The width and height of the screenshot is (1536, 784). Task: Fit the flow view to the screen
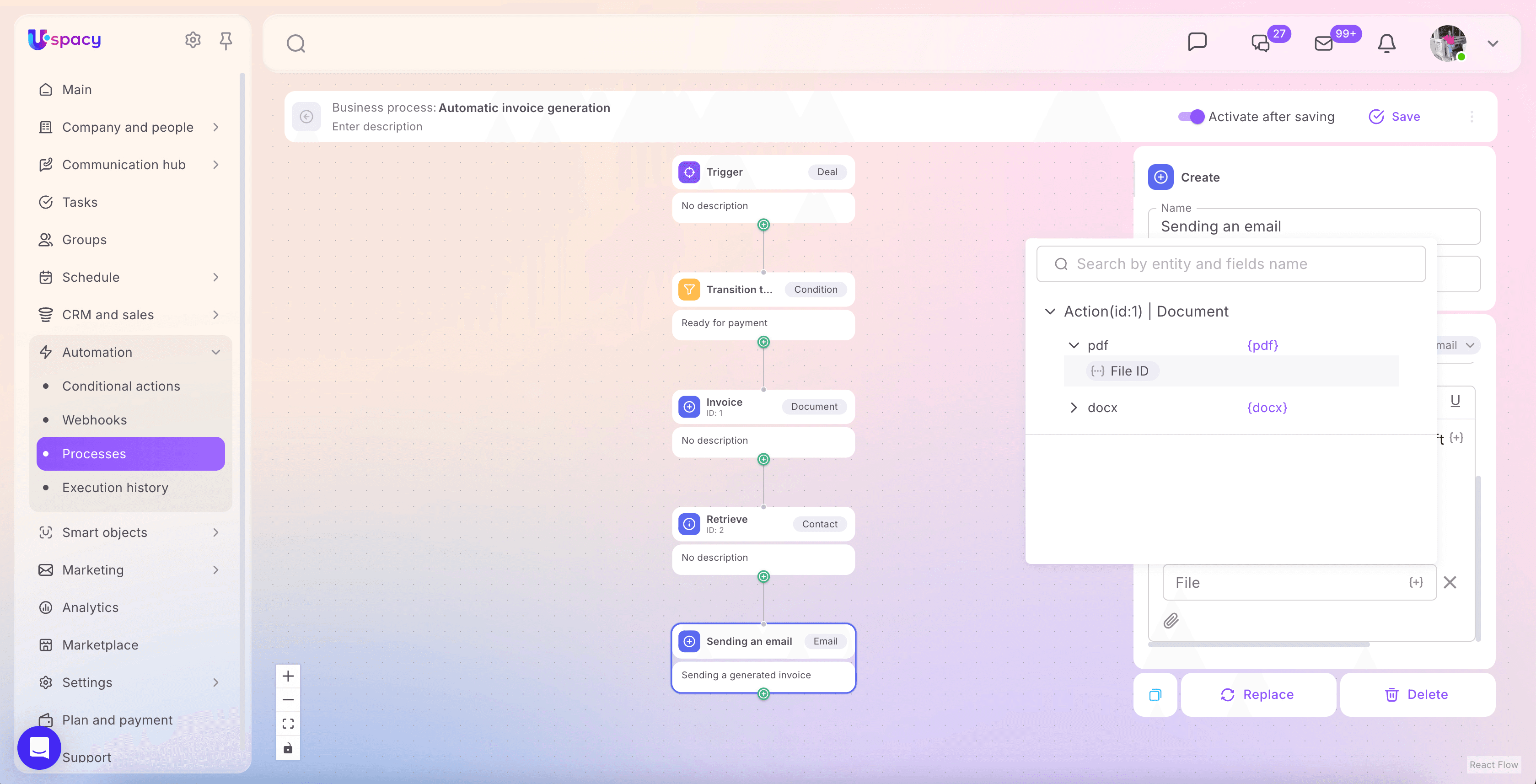point(288,724)
